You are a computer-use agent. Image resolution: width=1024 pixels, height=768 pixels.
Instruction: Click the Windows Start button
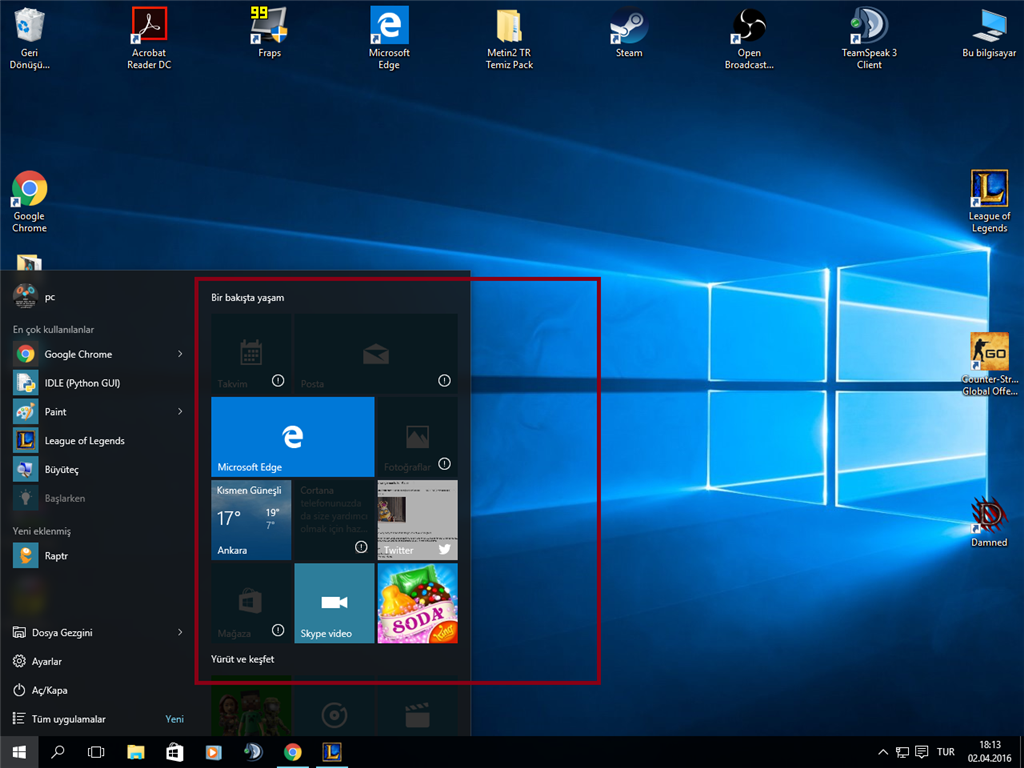click(19, 752)
